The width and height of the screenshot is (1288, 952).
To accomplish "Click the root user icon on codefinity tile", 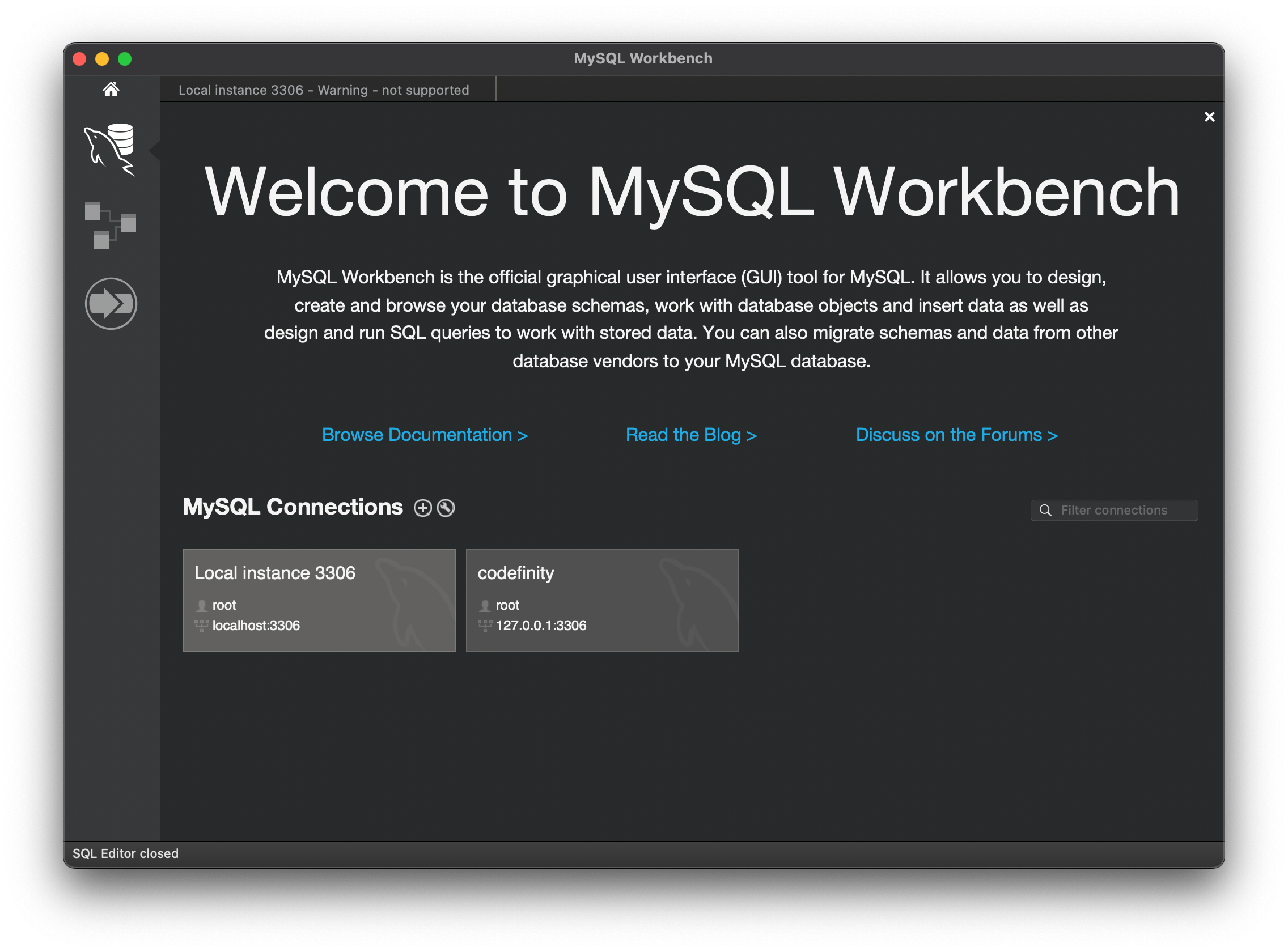I will click(485, 605).
